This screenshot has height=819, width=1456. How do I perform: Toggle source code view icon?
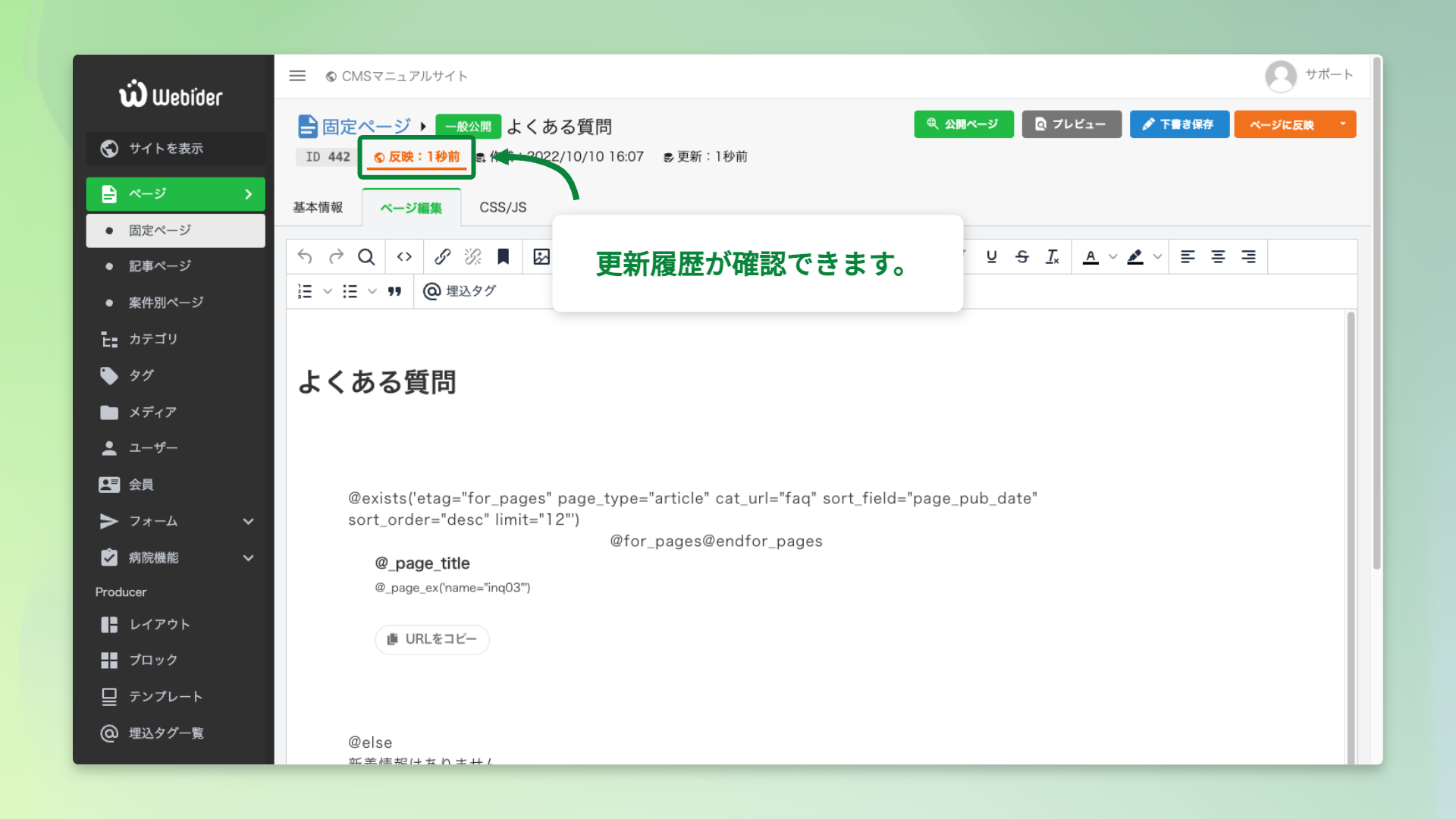[x=404, y=257]
